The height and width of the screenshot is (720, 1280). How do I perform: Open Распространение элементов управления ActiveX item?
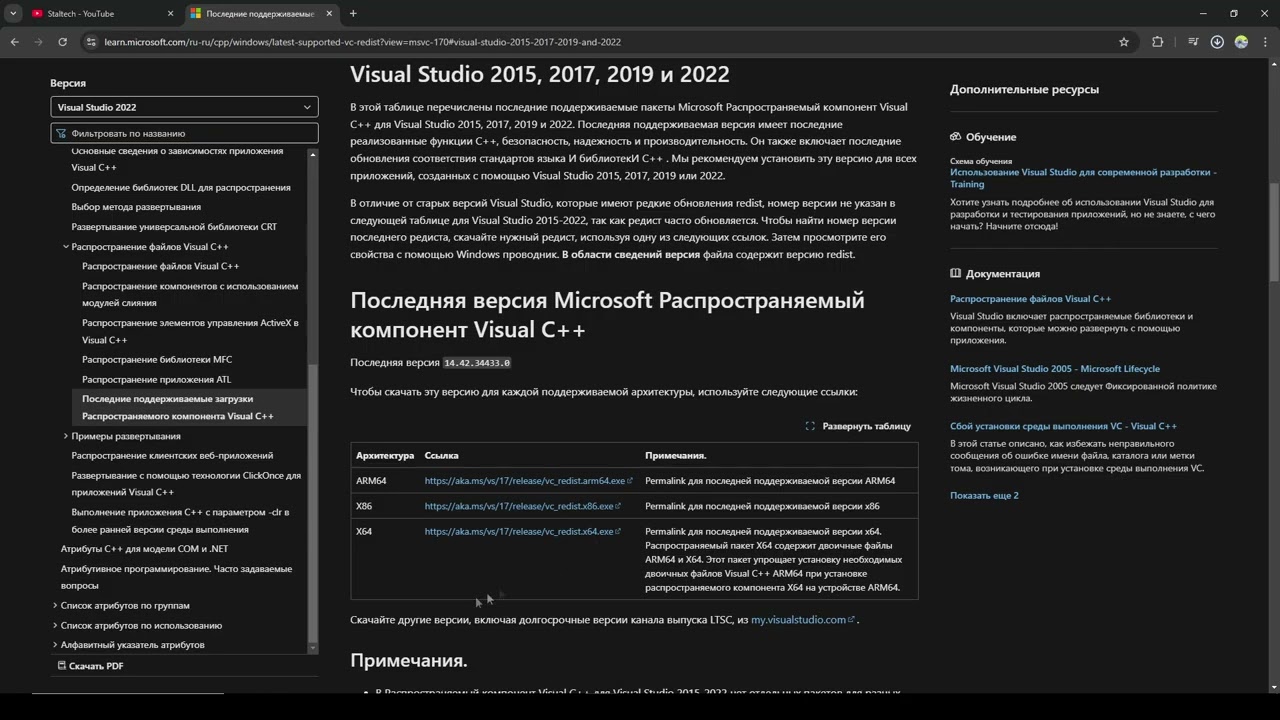pos(190,331)
